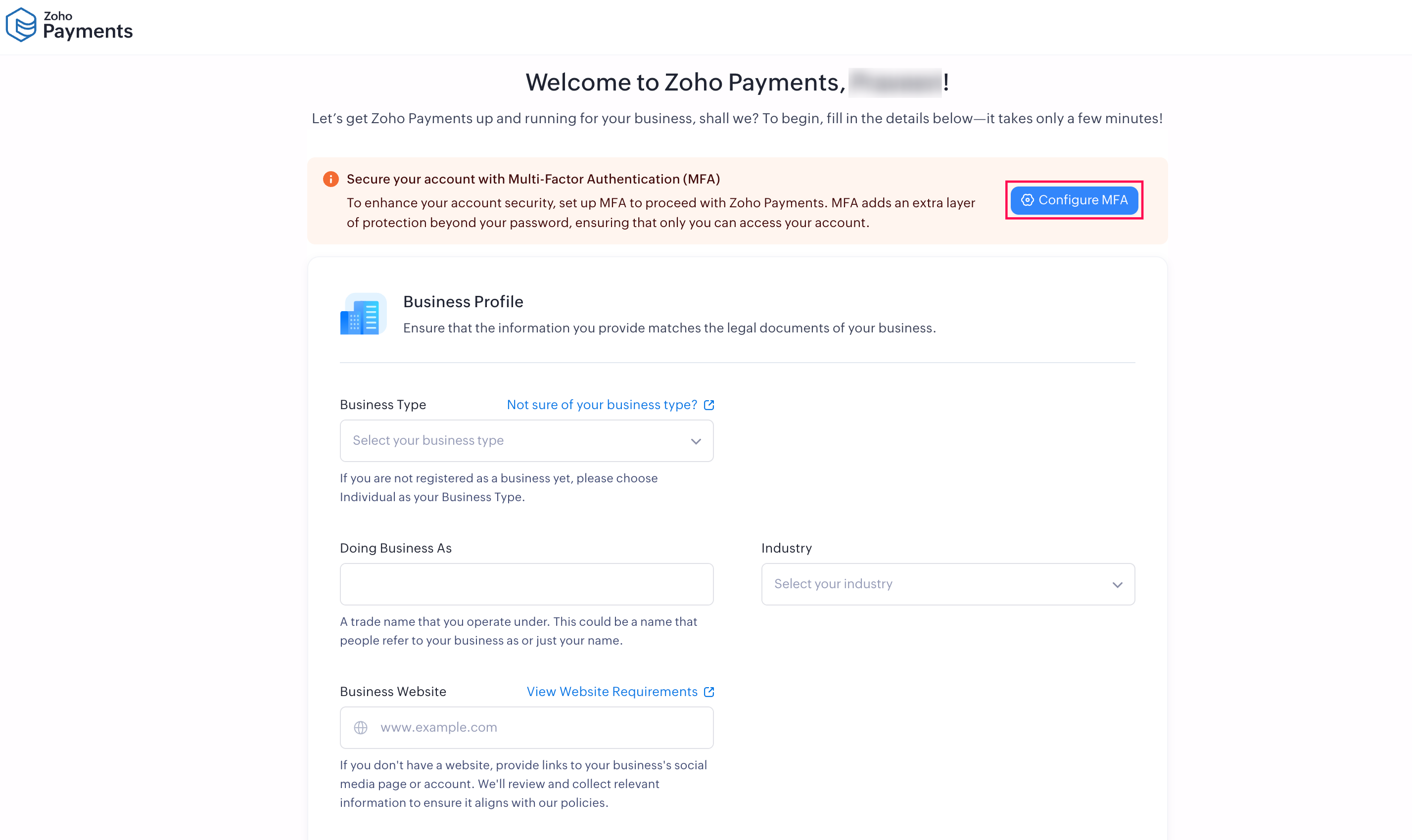The image size is (1412, 840).
Task: Open the View Website Requirements link
Action: tap(612, 692)
